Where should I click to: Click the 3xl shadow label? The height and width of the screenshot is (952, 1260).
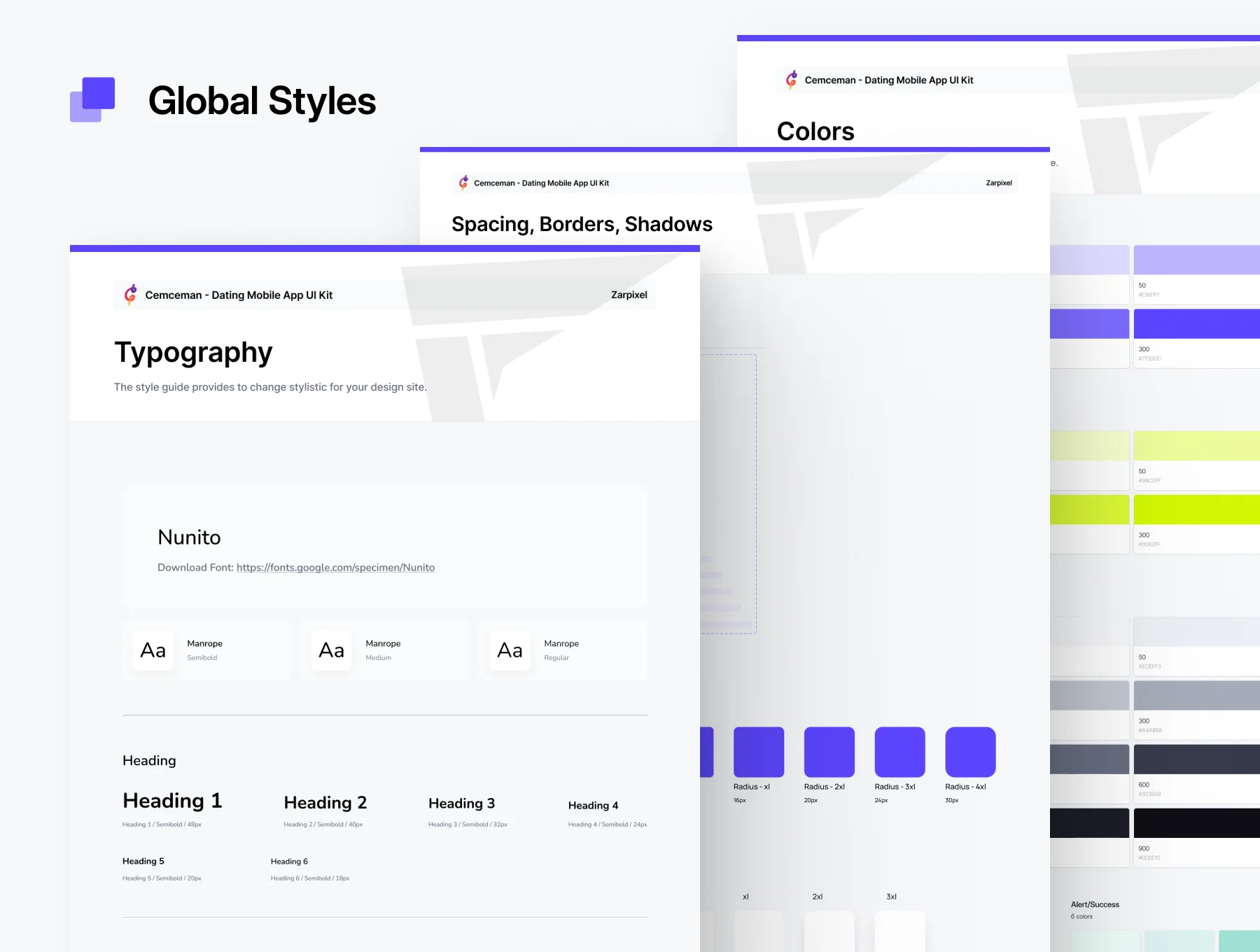click(x=891, y=897)
